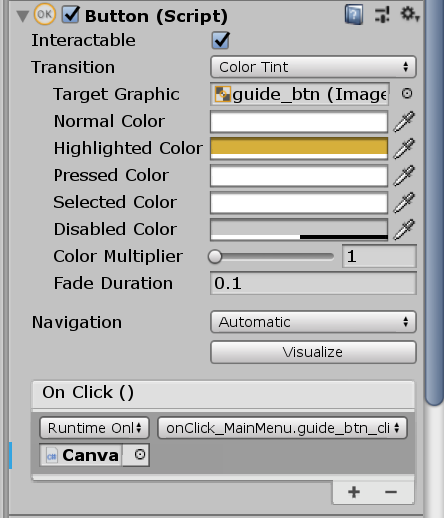Open the Transition Color Tint dropdown
Screen dimensions: 444x518
coord(313,67)
